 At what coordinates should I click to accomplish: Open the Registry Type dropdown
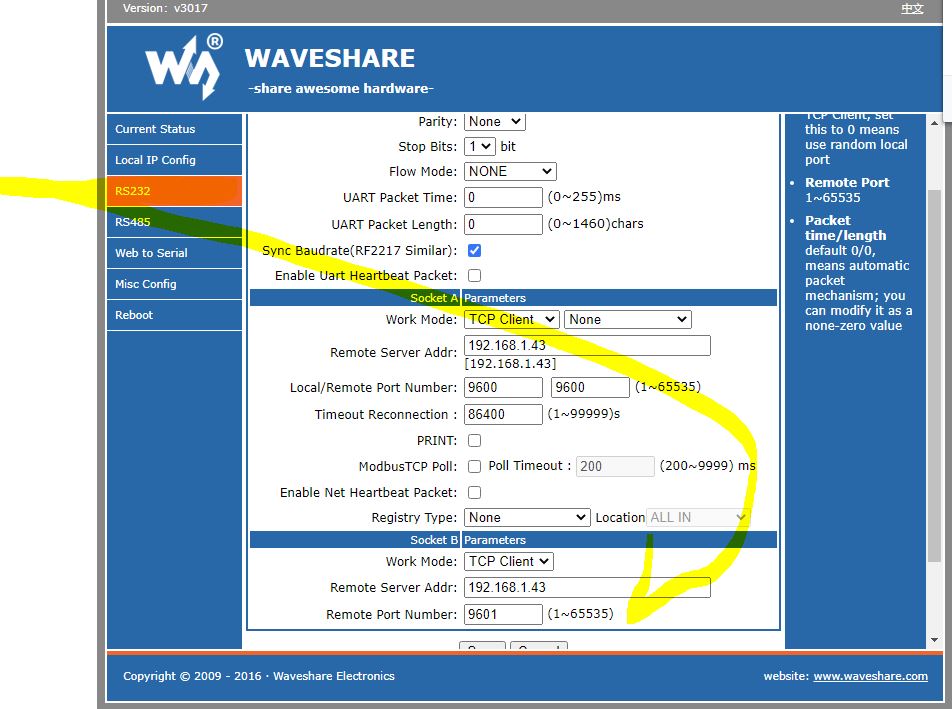pos(527,517)
